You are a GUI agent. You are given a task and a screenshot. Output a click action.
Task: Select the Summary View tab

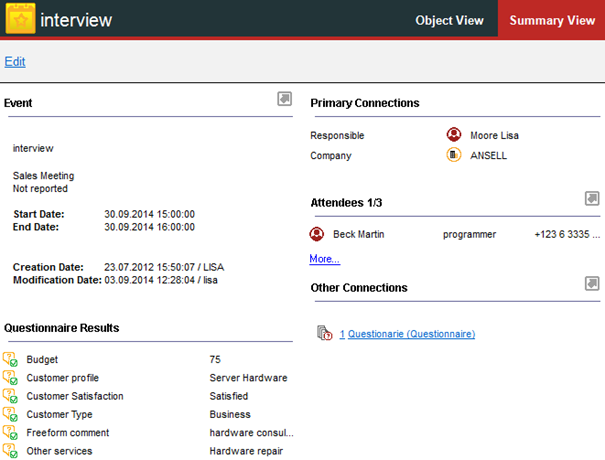tap(552, 20)
